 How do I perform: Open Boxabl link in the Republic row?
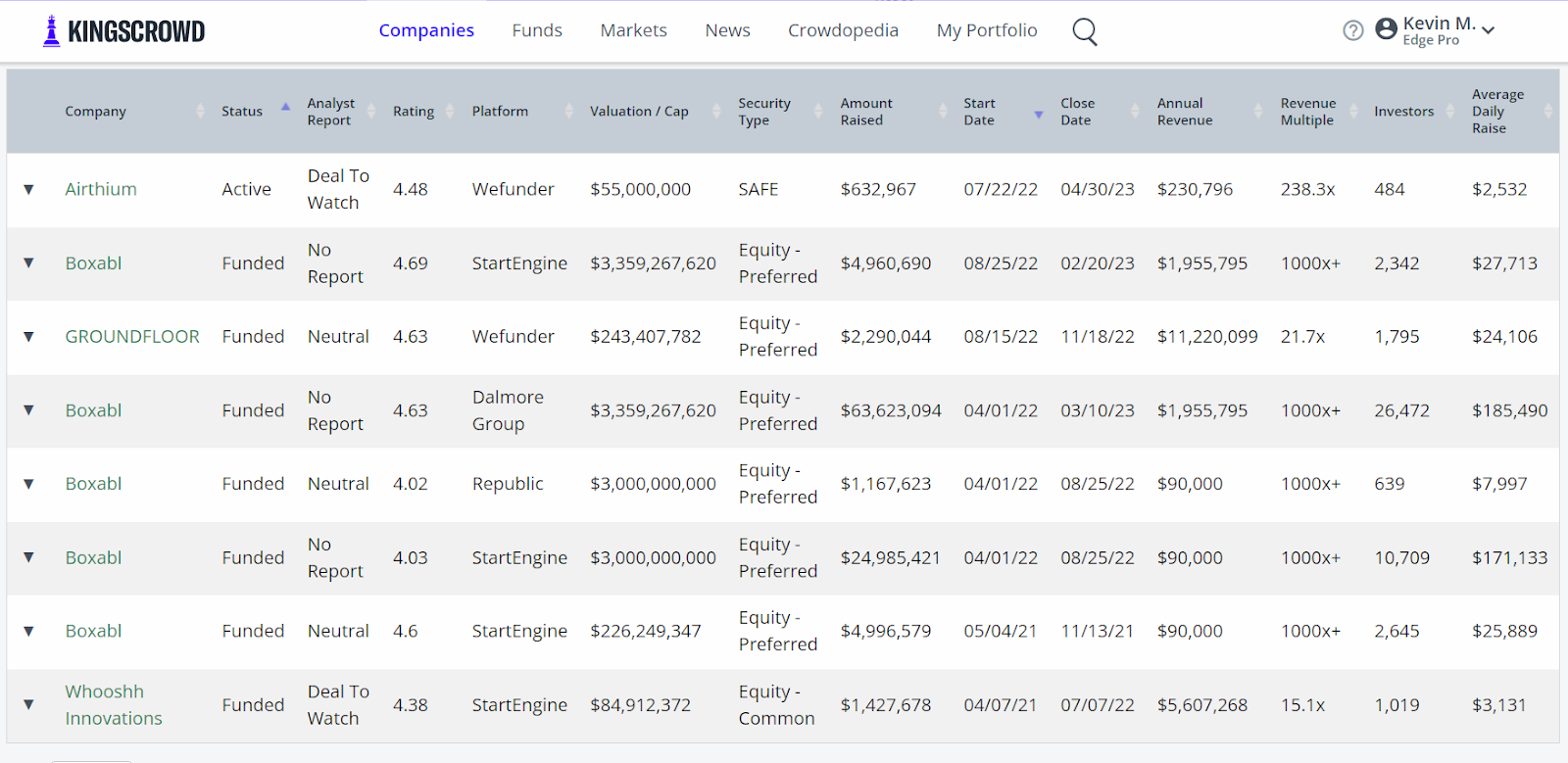(x=93, y=484)
